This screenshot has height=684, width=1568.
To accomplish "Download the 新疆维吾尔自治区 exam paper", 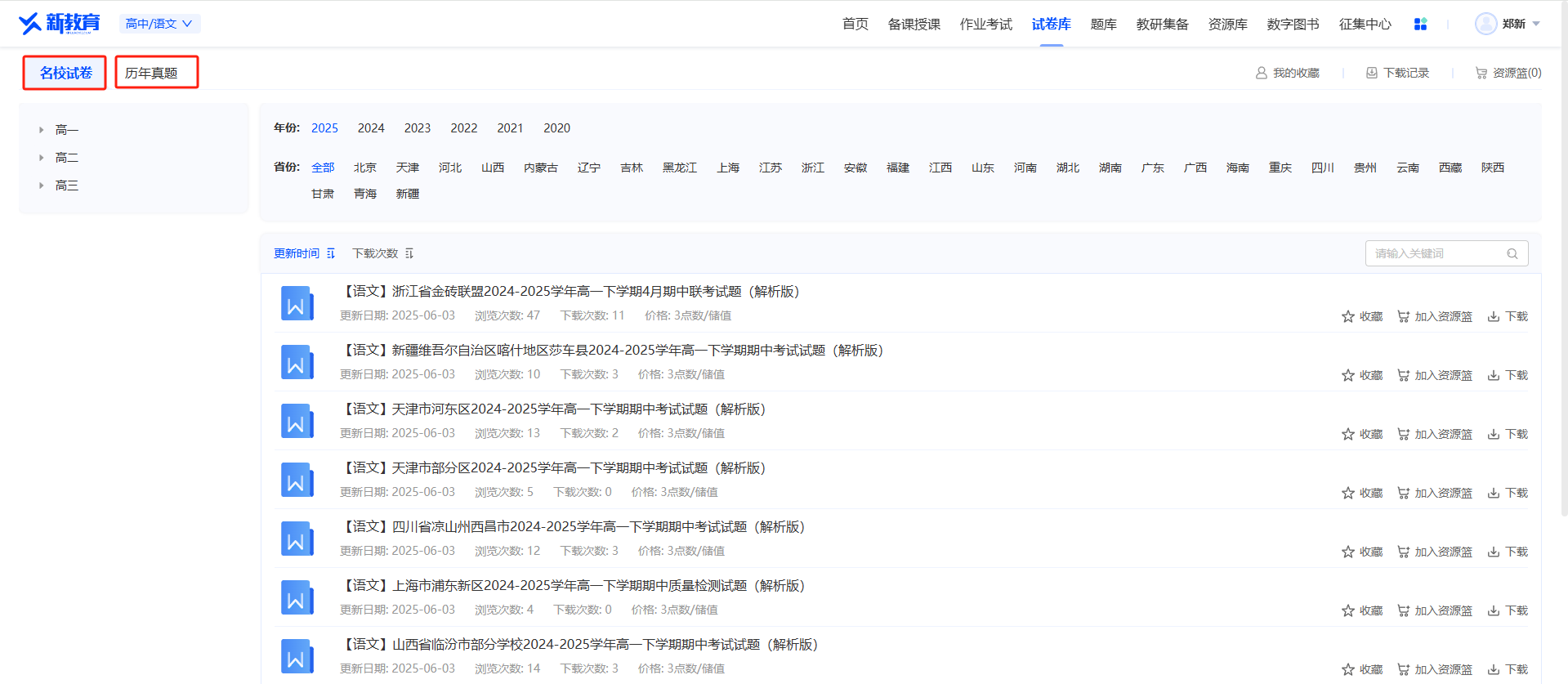I will (x=1508, y=375).
